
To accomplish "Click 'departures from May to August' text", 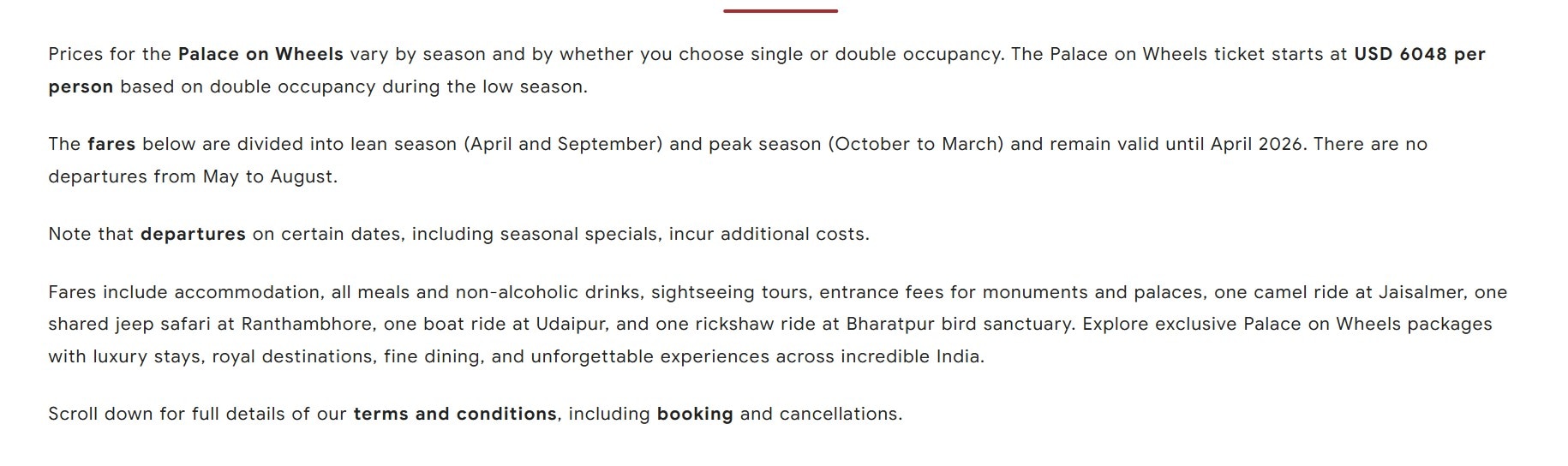I will click(192, 176).
